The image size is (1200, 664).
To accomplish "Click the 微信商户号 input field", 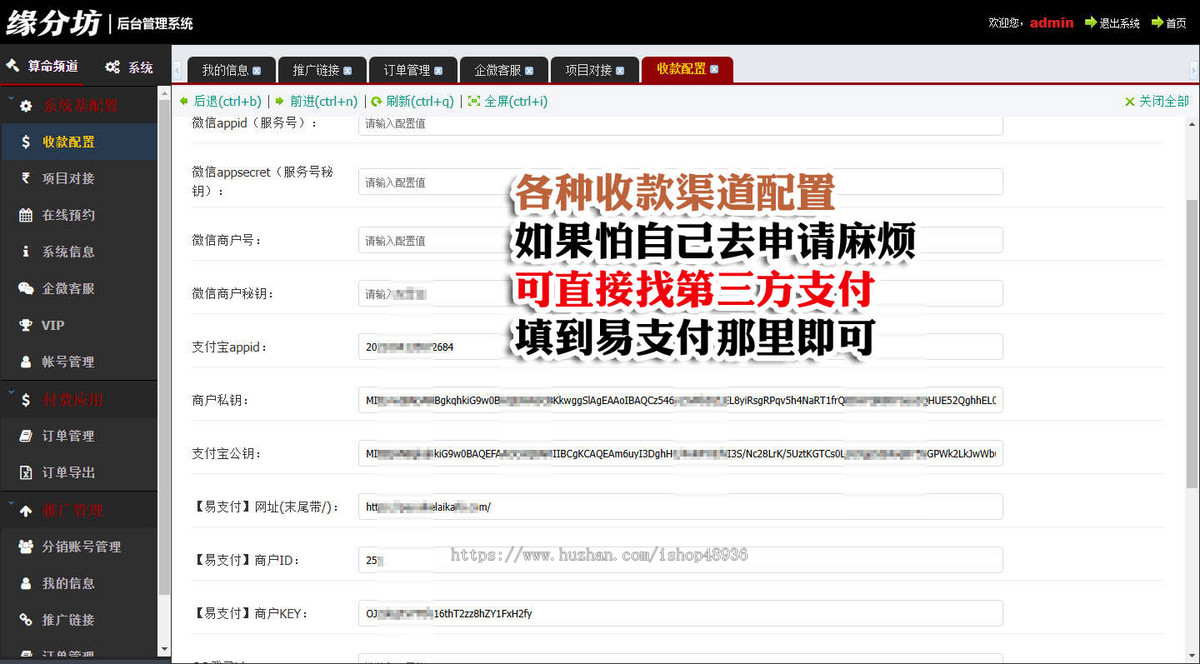I will (x=680, y=240).
